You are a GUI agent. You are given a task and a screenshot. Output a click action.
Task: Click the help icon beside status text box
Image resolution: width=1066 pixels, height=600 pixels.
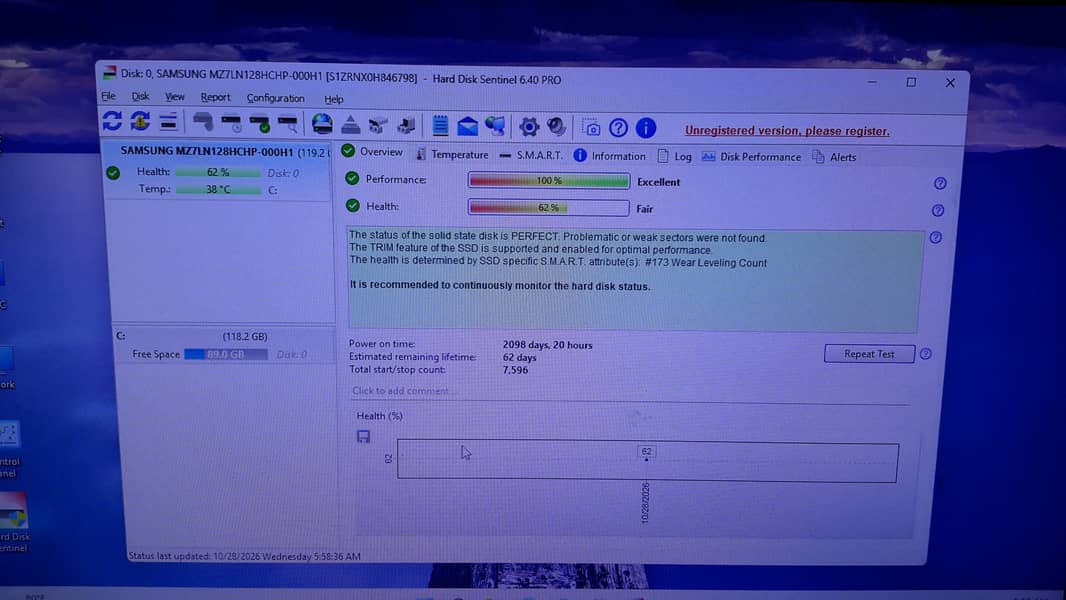935,237
